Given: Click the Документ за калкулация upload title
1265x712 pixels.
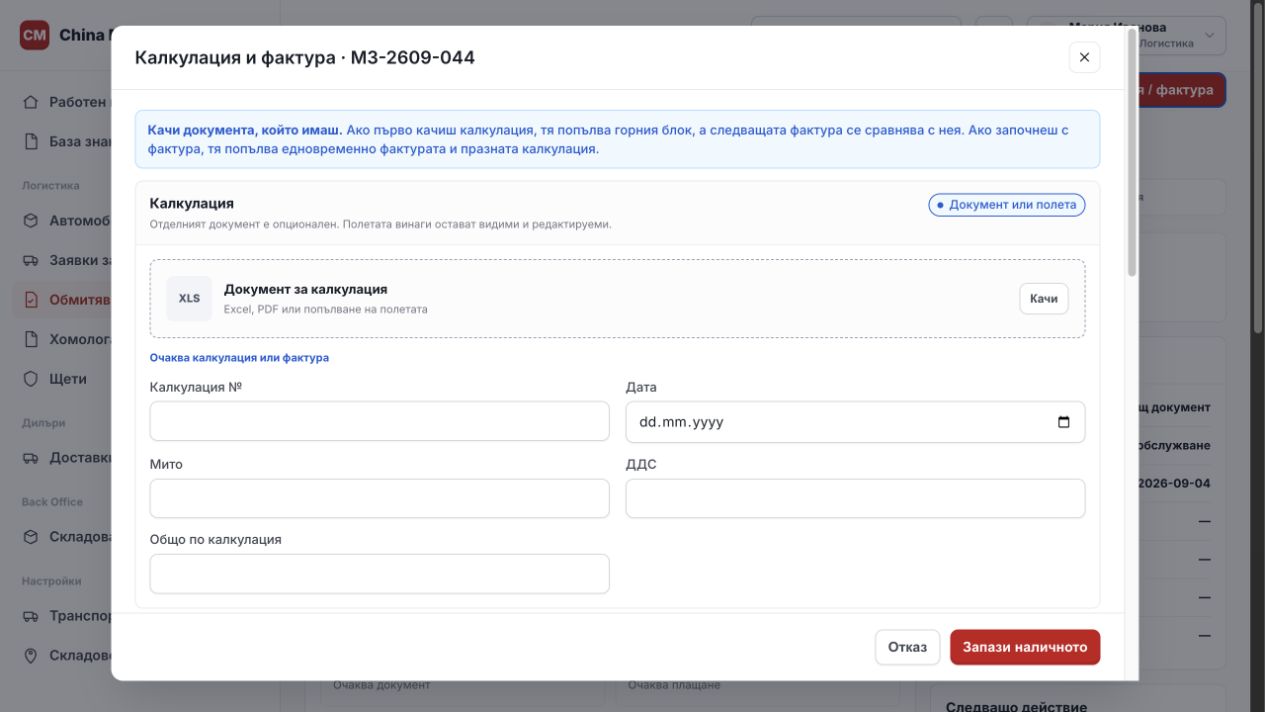Looking at the screenshot, I should [305, 289].
